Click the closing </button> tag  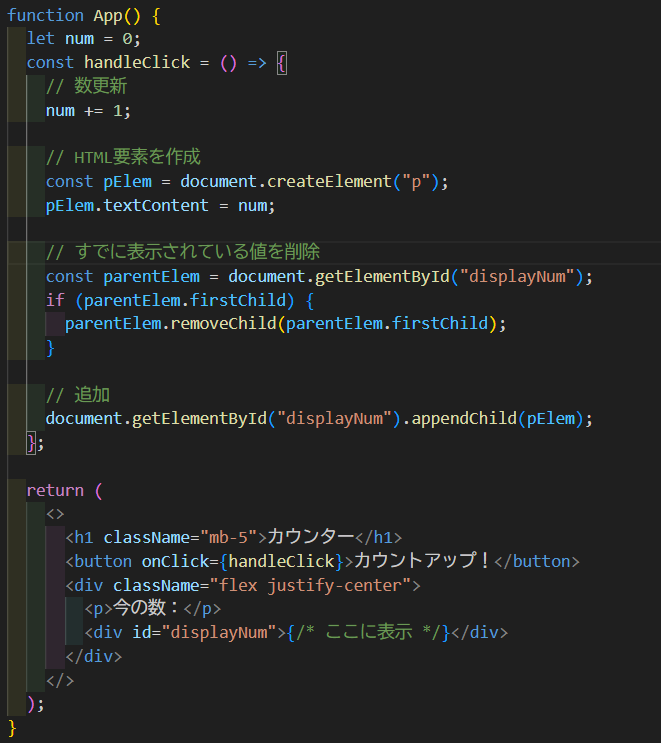(537, 562)
